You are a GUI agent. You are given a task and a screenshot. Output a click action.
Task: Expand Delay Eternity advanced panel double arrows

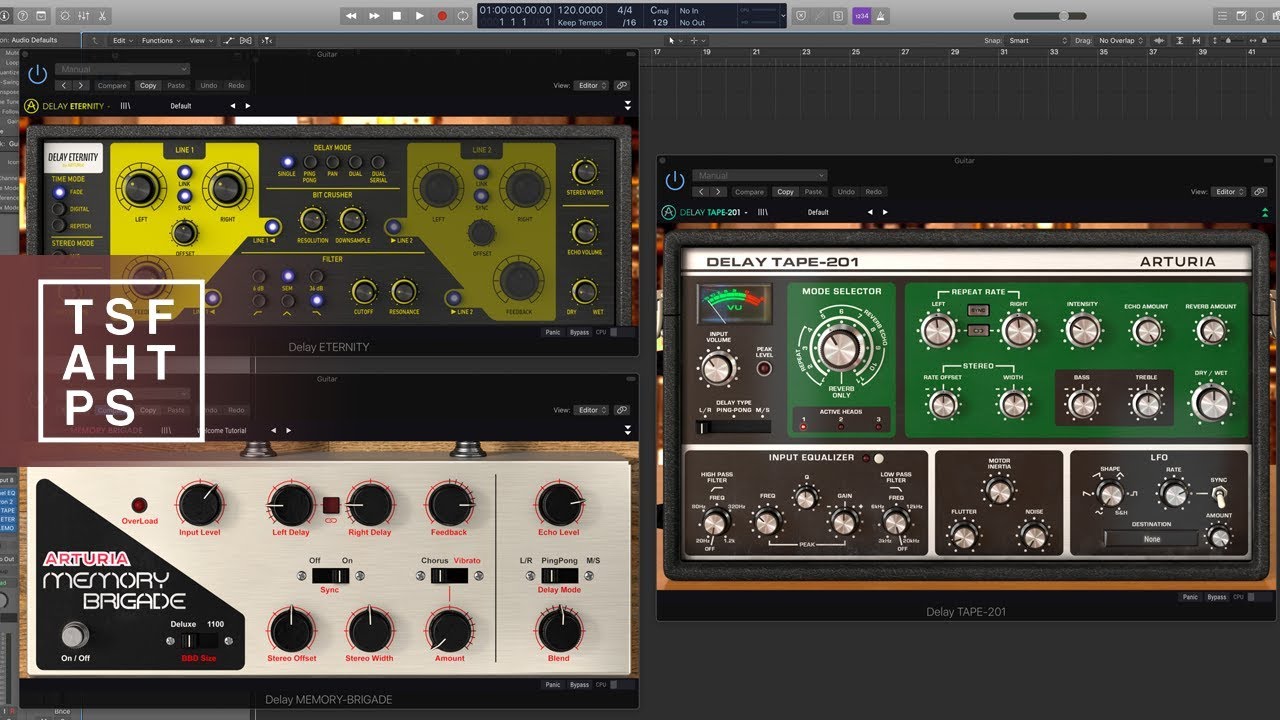coord(628,105)
